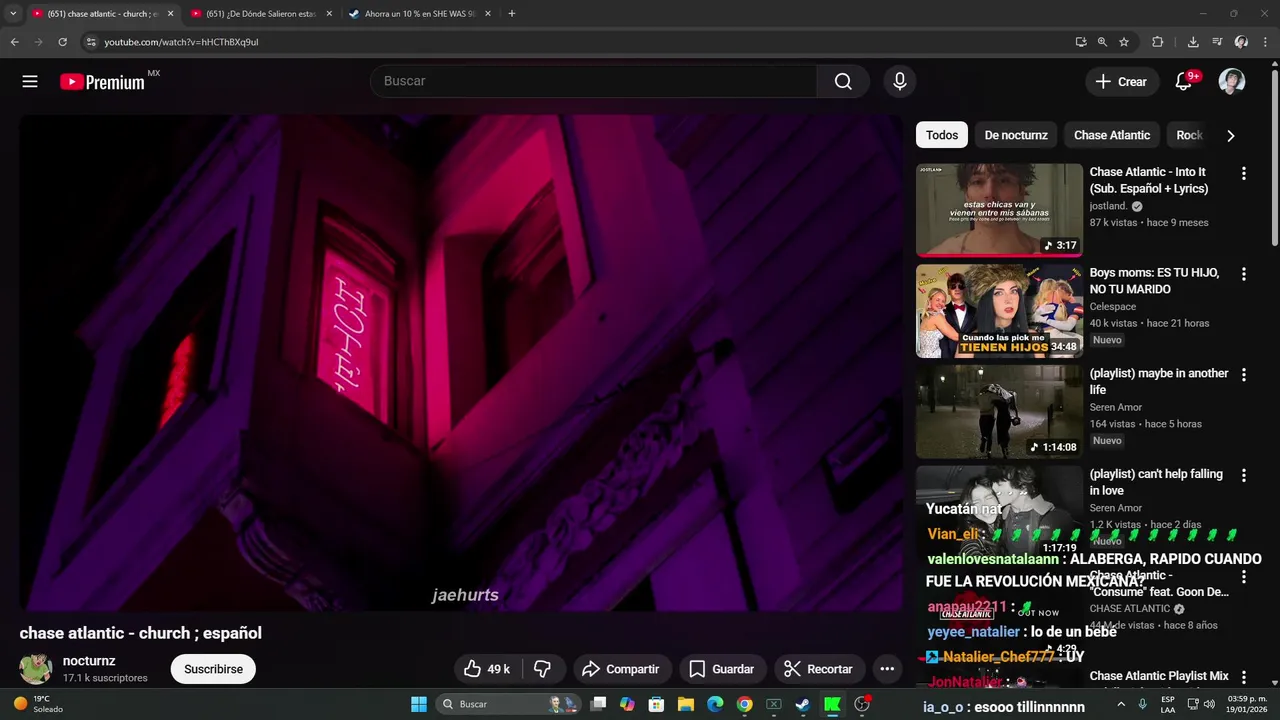Image resolution: width=1280 pixels, height=720 pixels.
Task: Open Chrome extensions puzzle icon
Action: click(x=1158, y=42)
